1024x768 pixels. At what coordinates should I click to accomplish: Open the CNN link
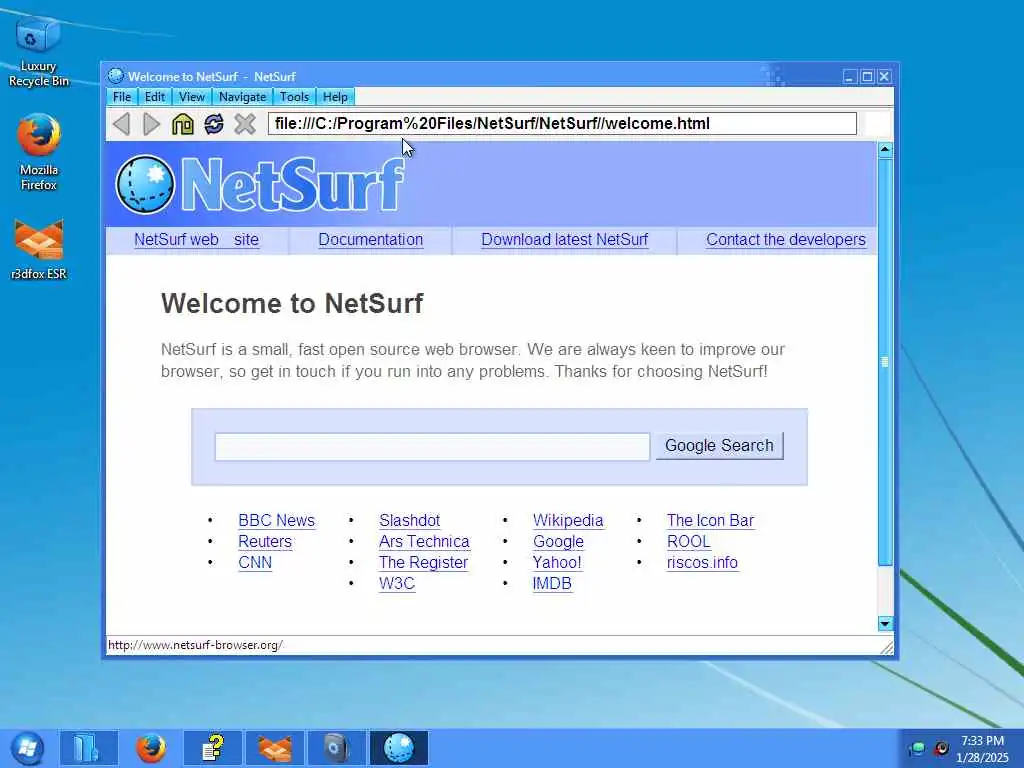(x=255, y=562)
